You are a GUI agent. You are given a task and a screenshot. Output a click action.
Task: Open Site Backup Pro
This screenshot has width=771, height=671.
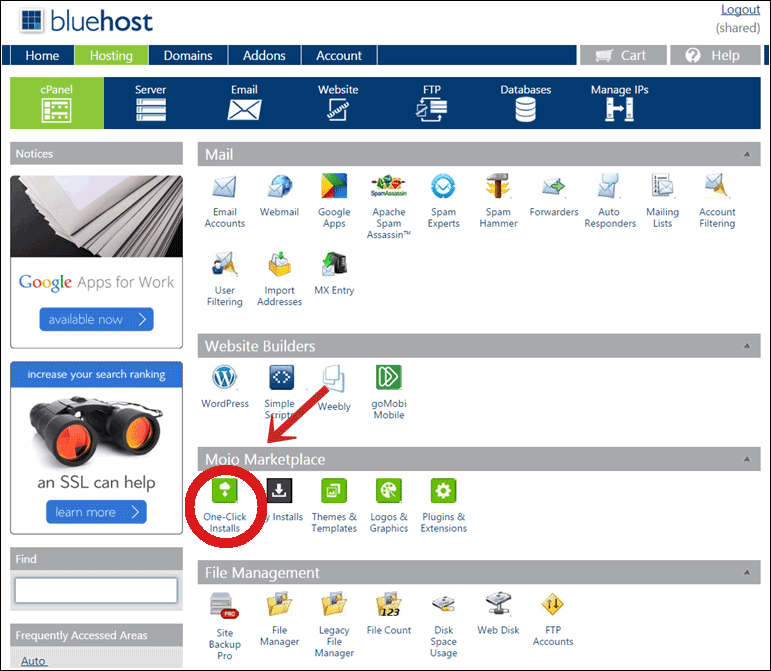pyautogui.click(x=225, y=626)
